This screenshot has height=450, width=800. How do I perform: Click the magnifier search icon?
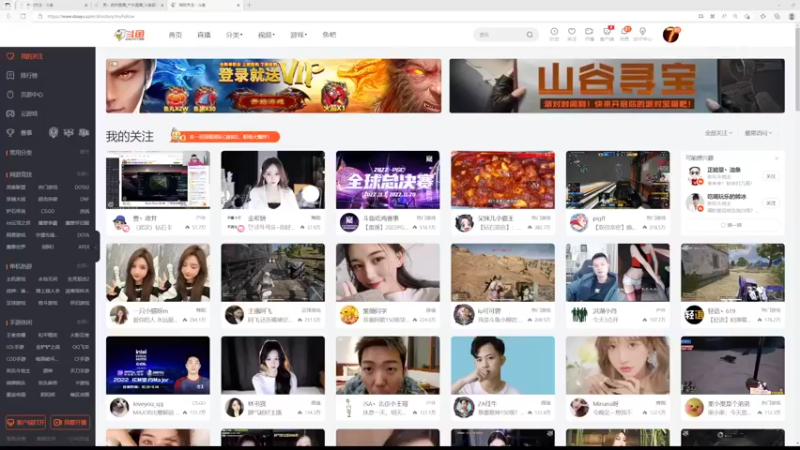[530, 35]
